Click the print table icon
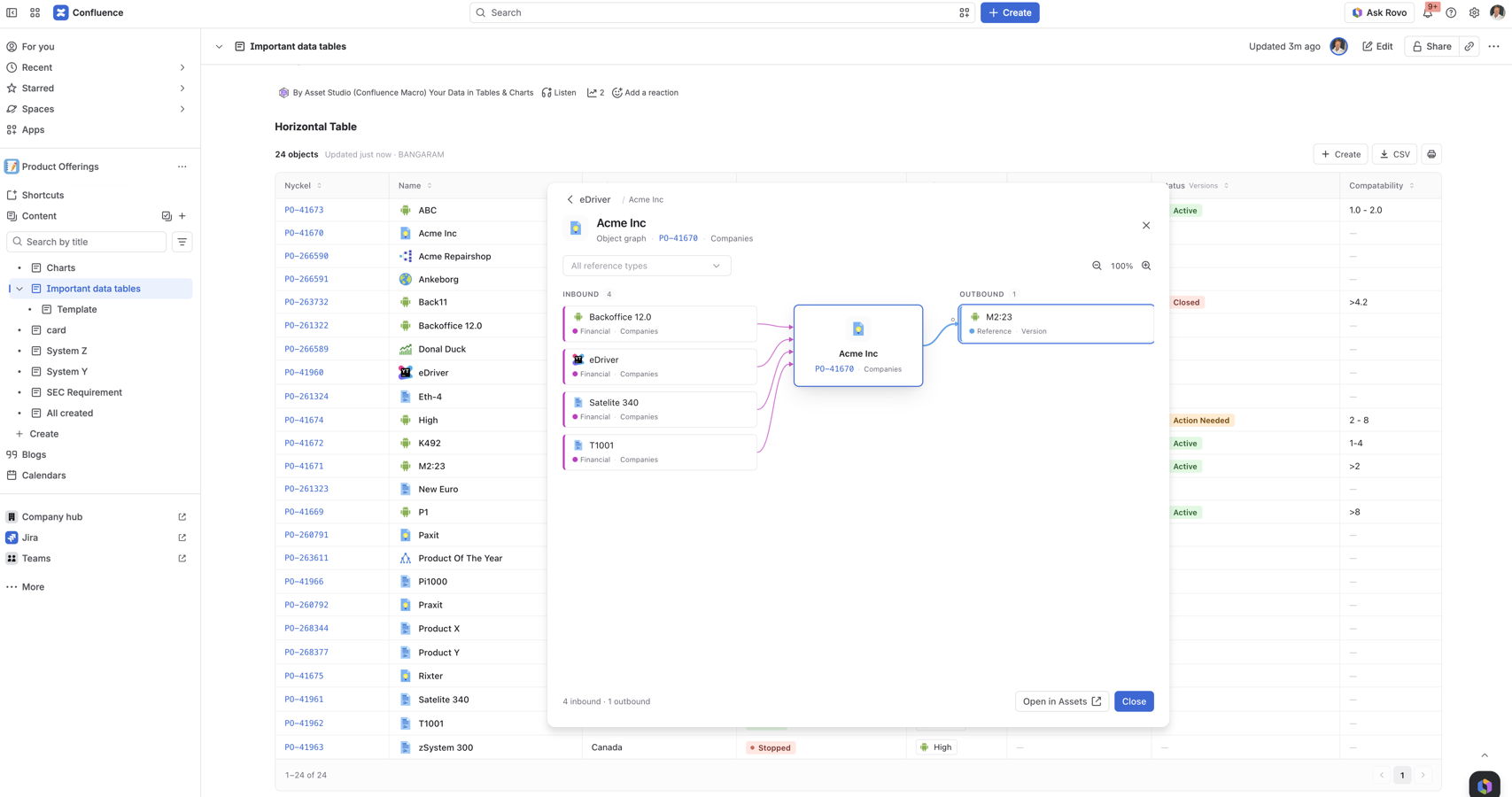1512x797 pixels. click(x=1431, y=154)
